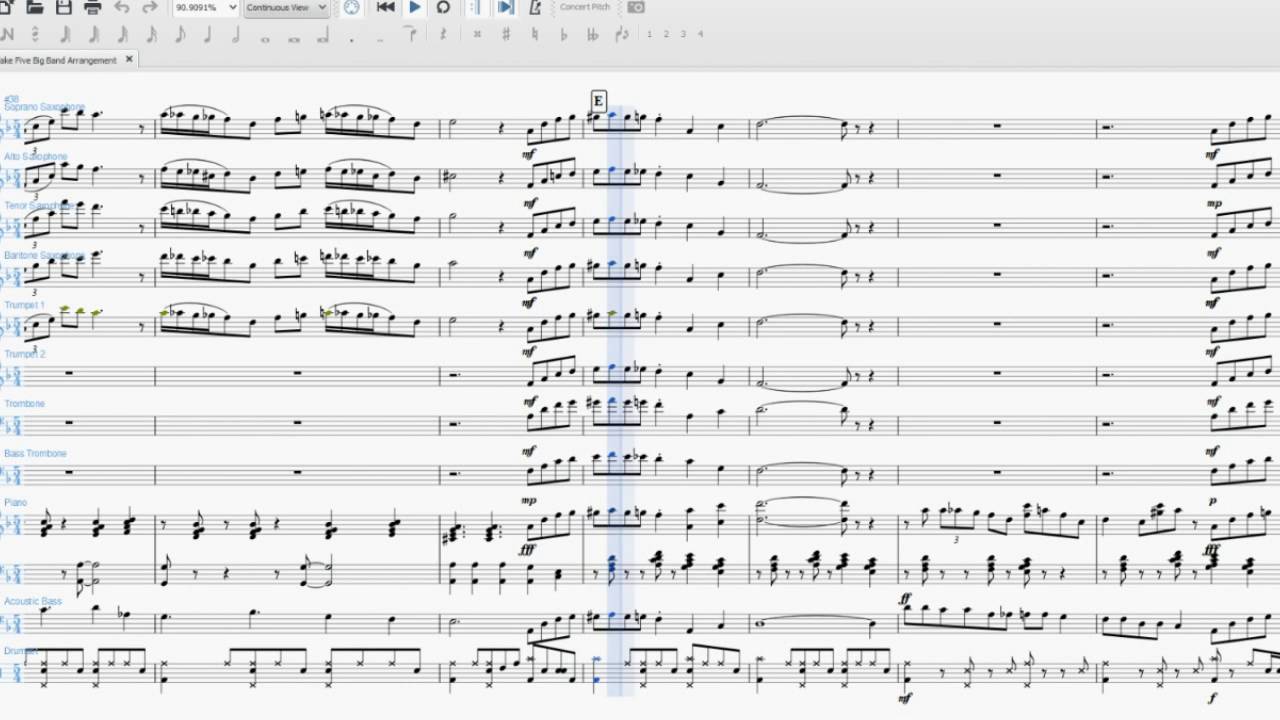Click the Piano staff label
The height and width of the screenshot is (720, 1280).
click(x=15, y=502)
